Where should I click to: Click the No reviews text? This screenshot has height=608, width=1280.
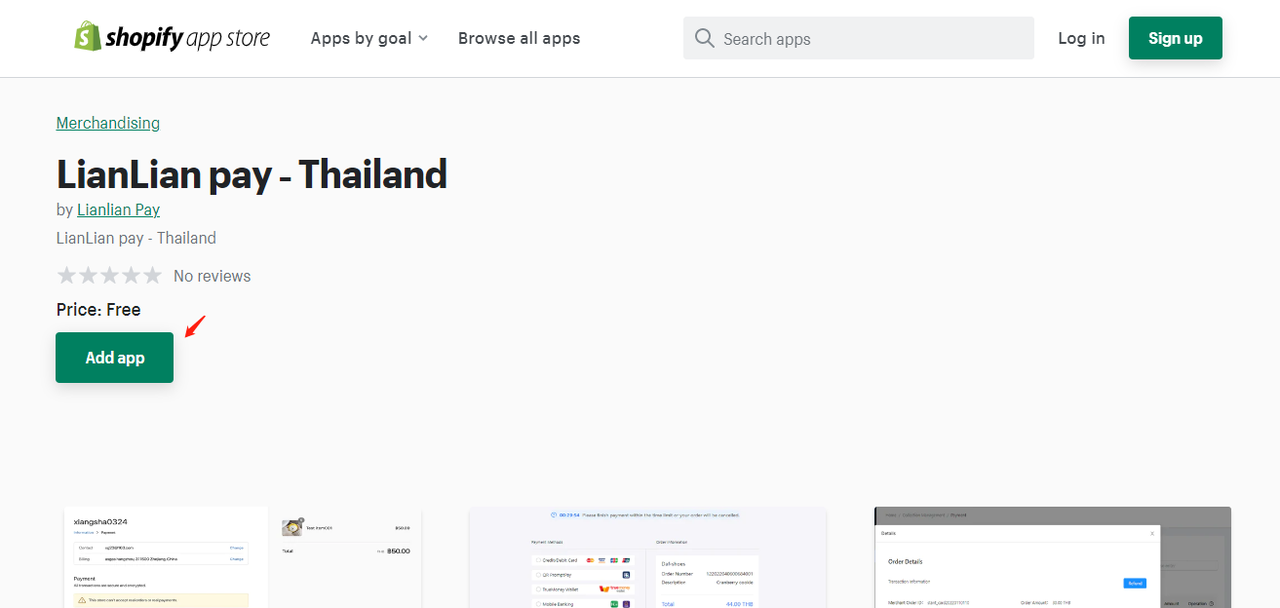212,276
